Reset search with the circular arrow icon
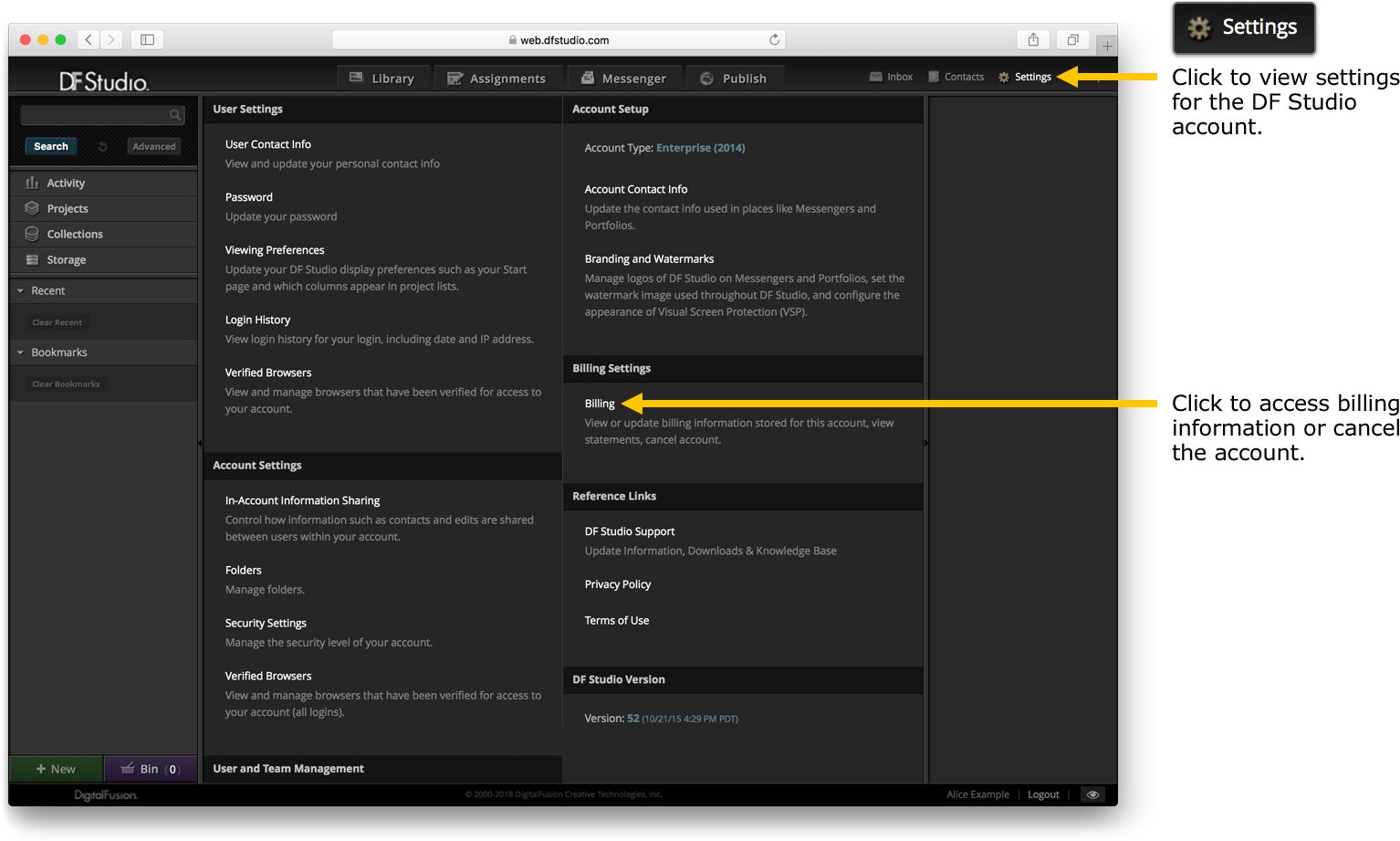Image resolution: width=1400 pixels, height=841 pixels. pos(102,146)
